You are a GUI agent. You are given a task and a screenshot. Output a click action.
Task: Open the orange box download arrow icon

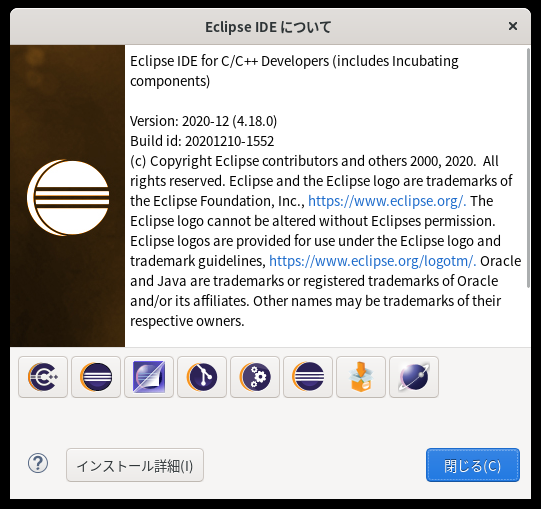tap(361, 377)
